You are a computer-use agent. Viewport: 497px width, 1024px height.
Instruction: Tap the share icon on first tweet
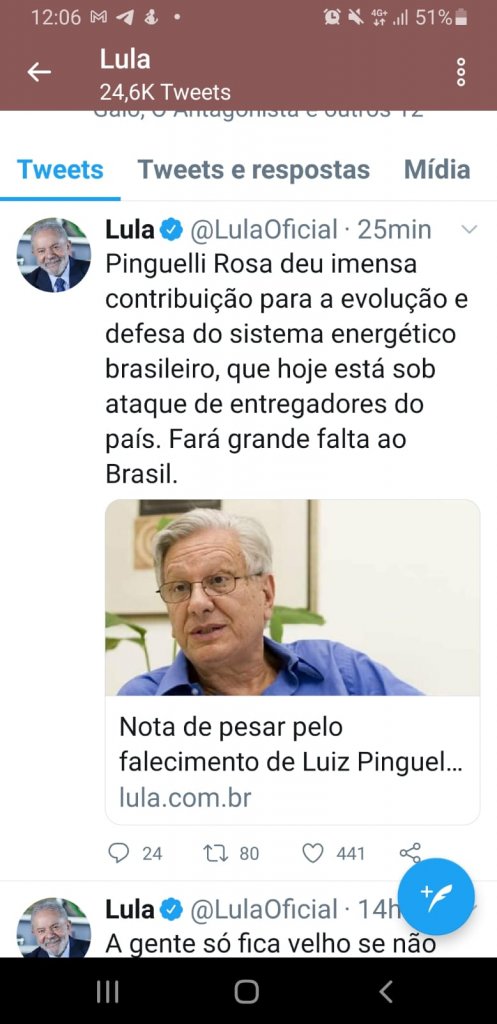410,852
